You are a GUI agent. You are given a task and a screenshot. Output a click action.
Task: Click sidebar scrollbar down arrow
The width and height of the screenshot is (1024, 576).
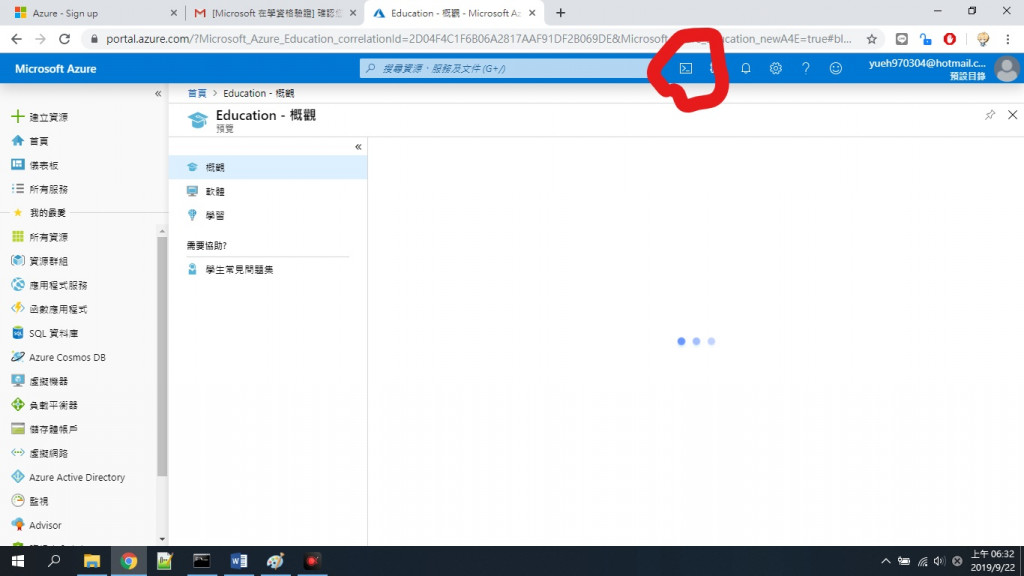tap(162, 539)
